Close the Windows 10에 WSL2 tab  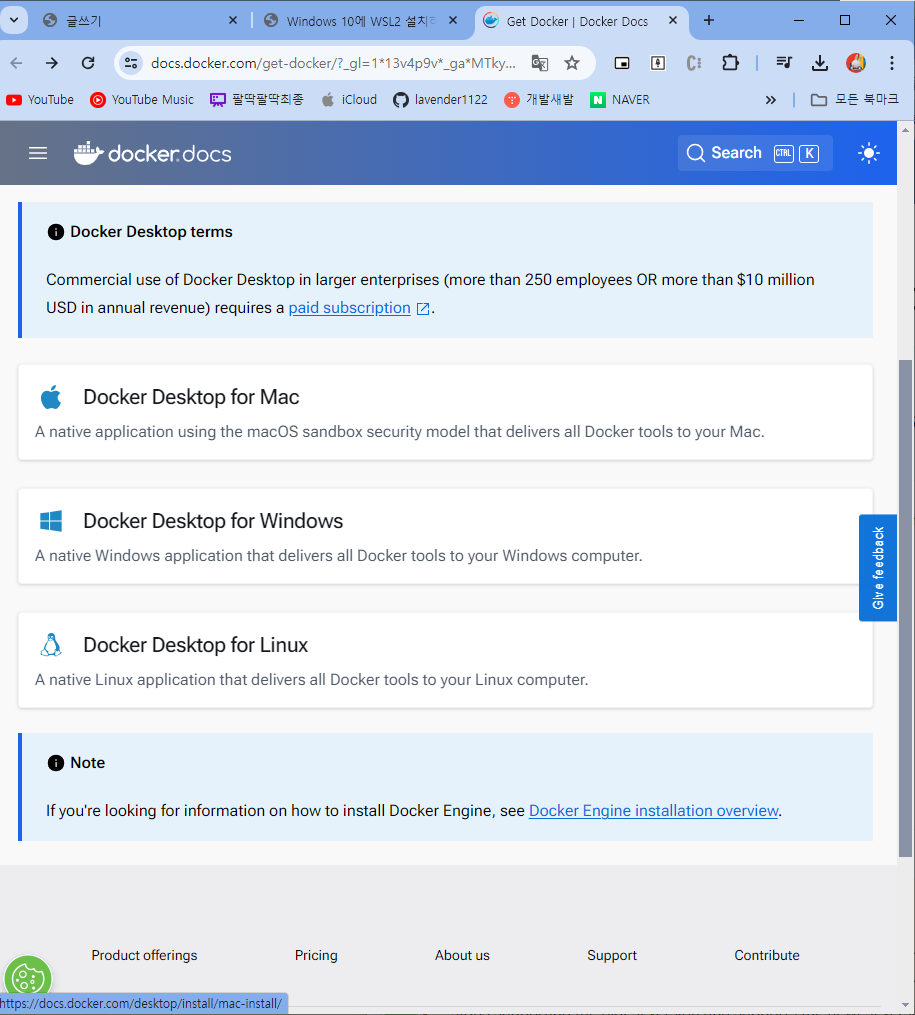(453, 21)
